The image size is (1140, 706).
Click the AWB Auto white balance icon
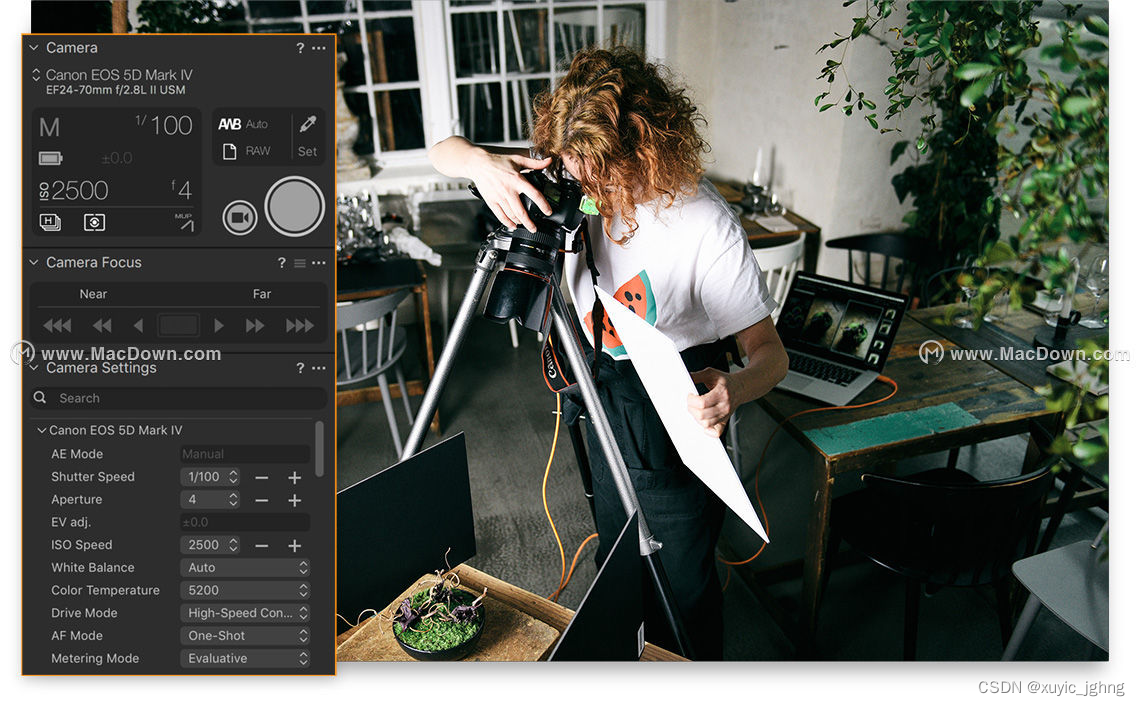(x=231, y=123)
